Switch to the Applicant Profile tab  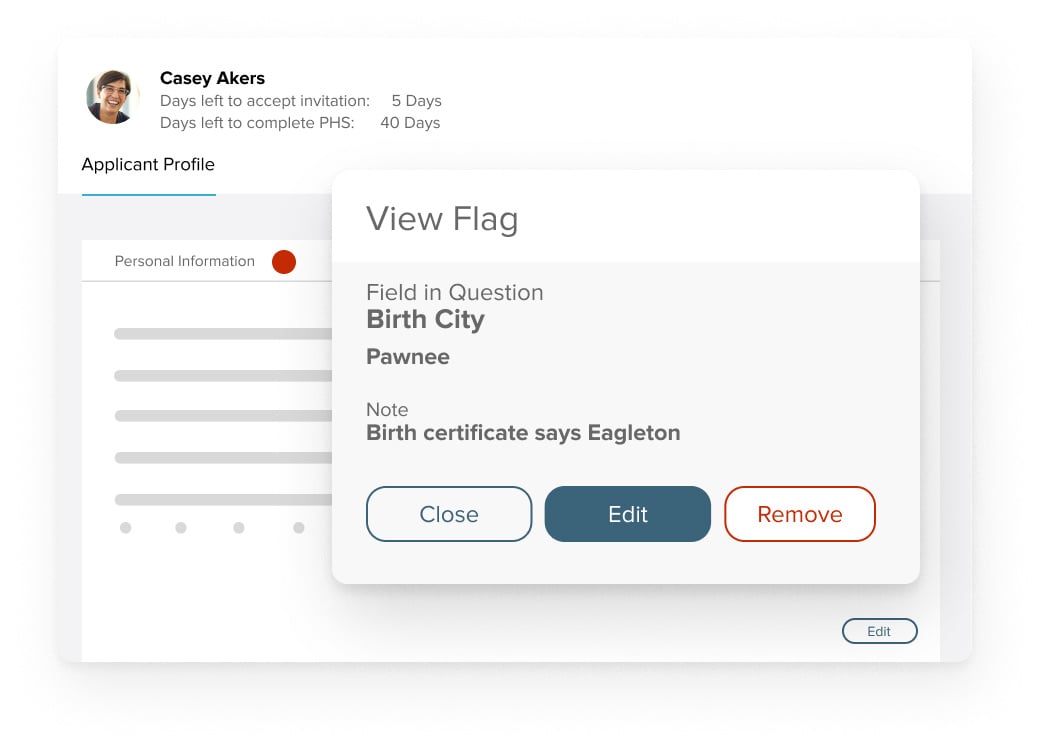[148, 164]
